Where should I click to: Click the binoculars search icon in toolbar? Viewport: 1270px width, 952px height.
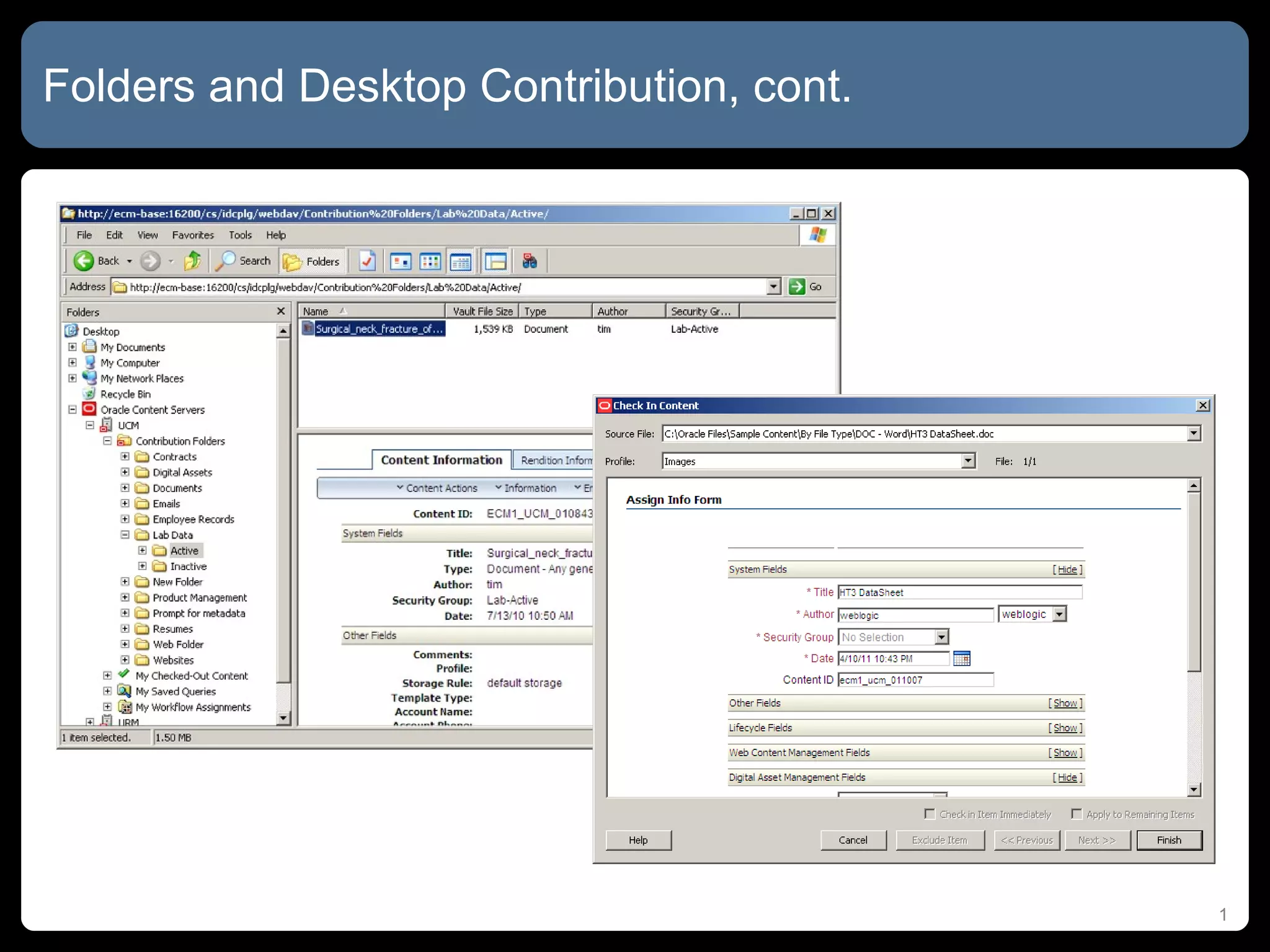pyautogui.click(x=530, y=261)
